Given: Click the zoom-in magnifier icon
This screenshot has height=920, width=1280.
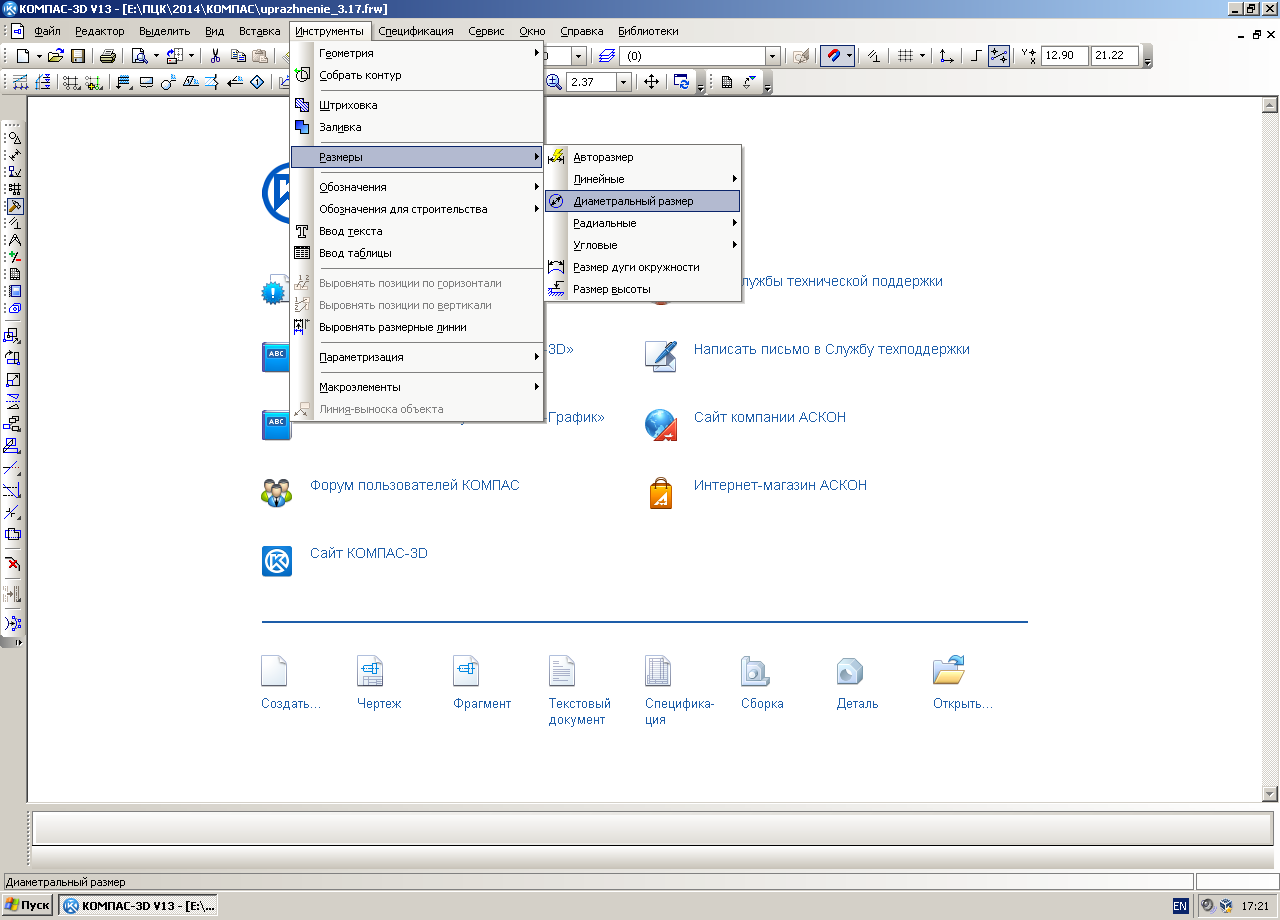Looking at the screenshot, I should pyautogui.click(x=553, y=82).
